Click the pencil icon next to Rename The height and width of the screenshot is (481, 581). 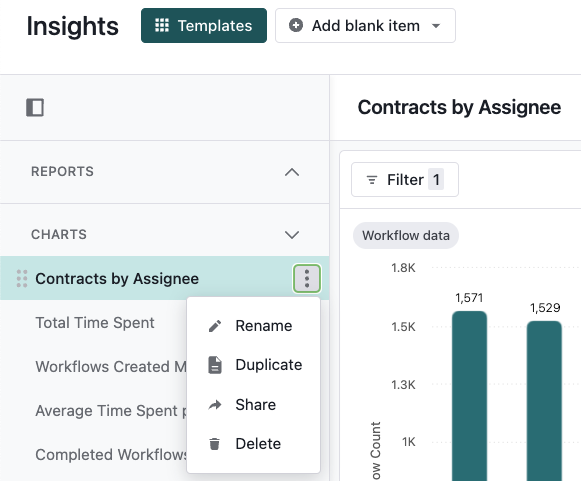coord(215,326)
